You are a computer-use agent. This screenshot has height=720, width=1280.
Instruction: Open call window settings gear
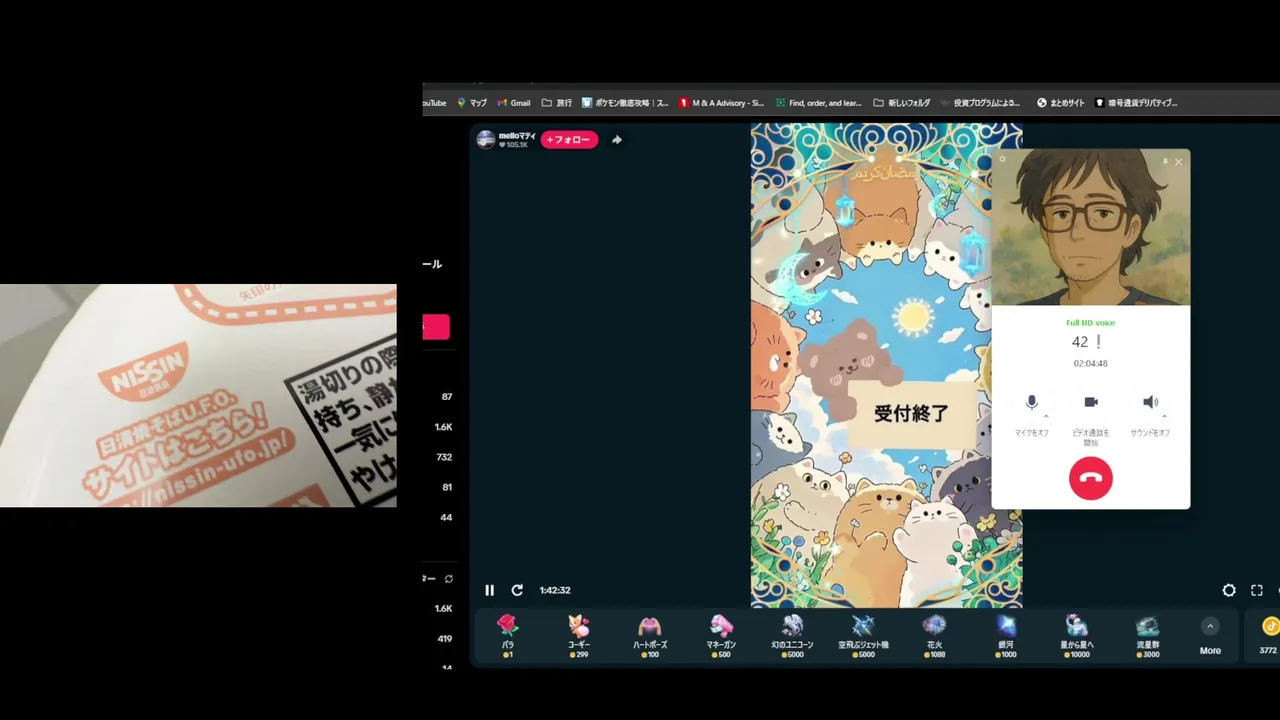click(1002, 159)
